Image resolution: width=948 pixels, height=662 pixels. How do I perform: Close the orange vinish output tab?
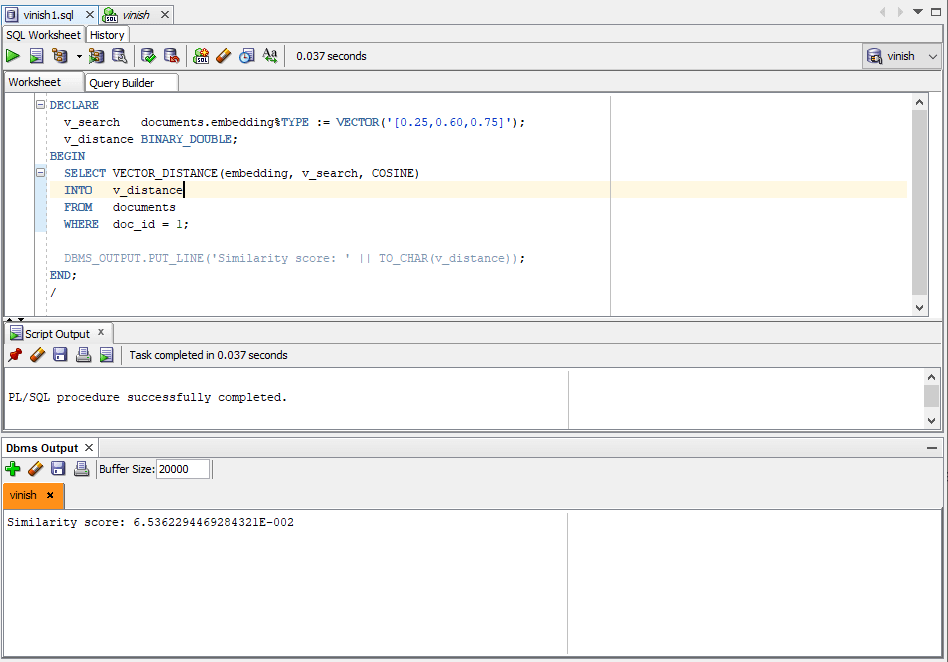click(x=50, y=495)
